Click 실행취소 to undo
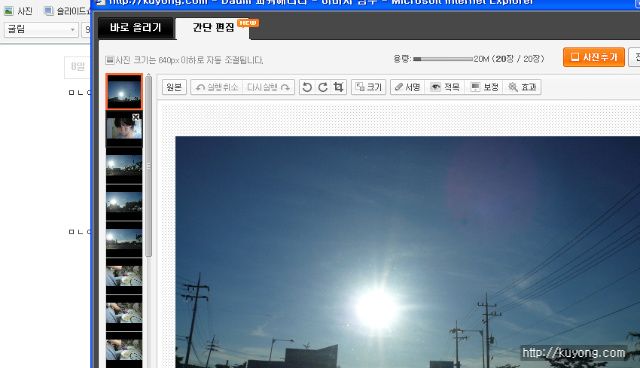Screen dimensions: 640x368 (217, 87)
